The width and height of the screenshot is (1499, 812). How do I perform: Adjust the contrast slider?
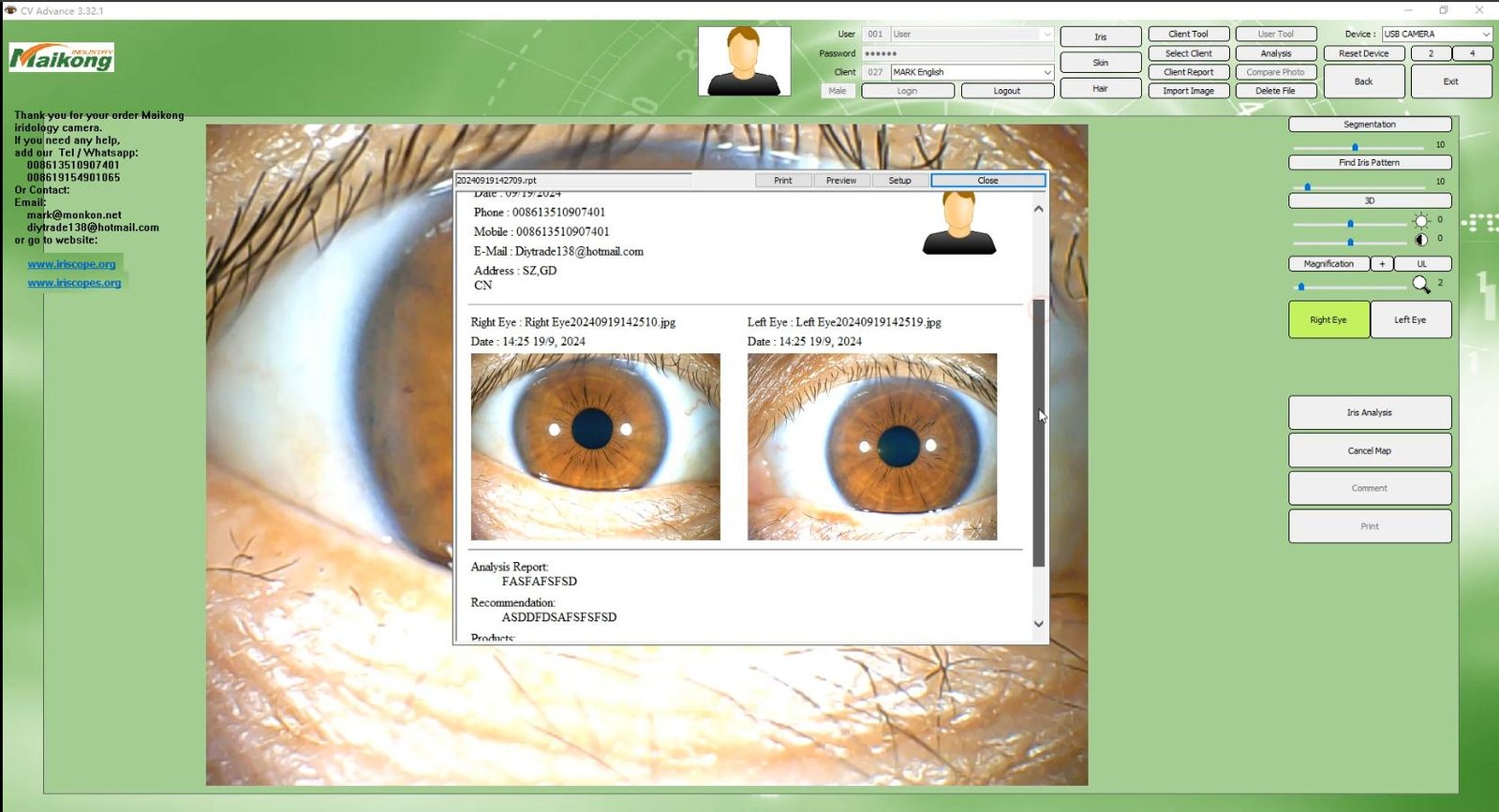[x=1350, y=242]
